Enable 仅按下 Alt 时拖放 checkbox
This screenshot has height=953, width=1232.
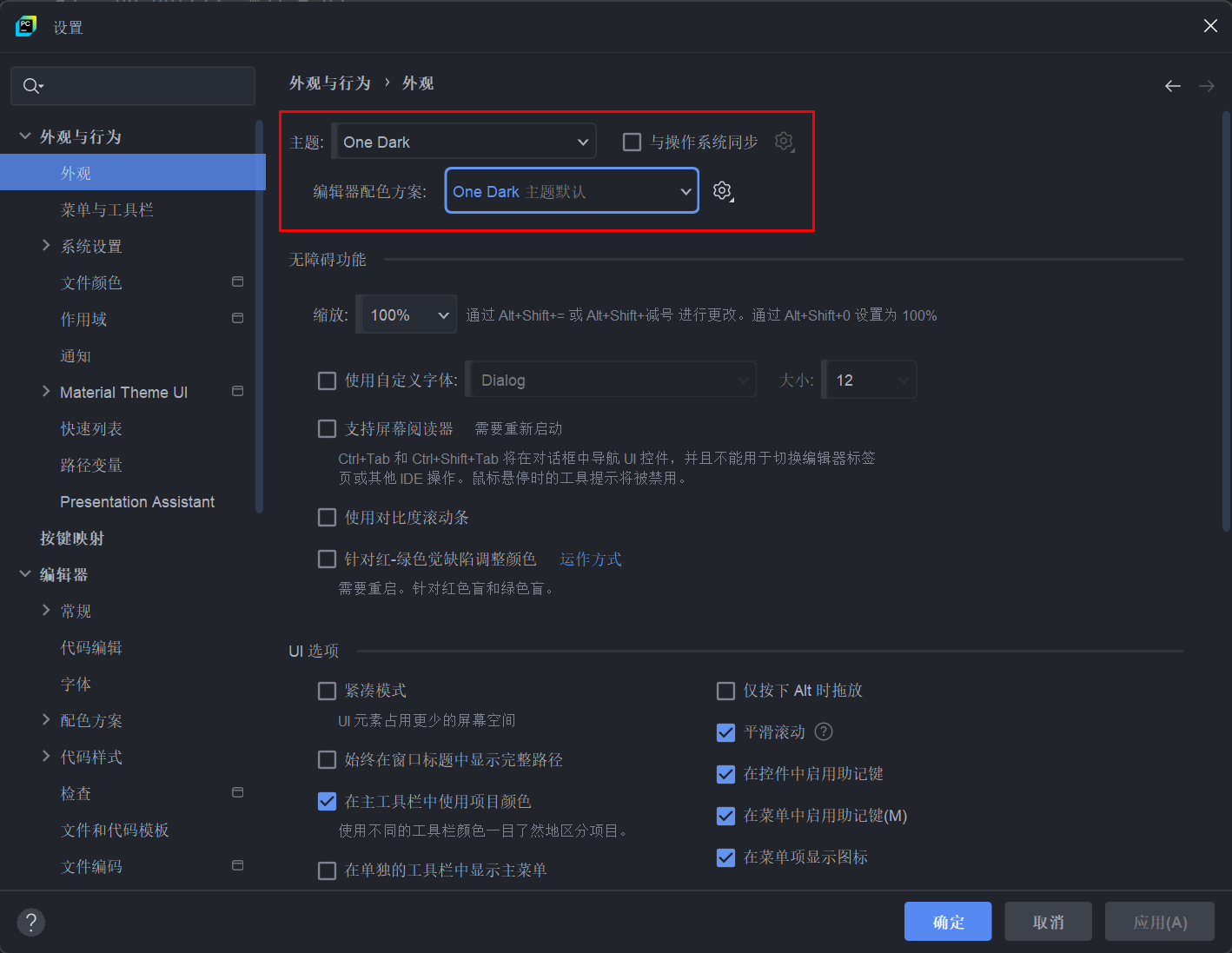[x=725, y=691]
